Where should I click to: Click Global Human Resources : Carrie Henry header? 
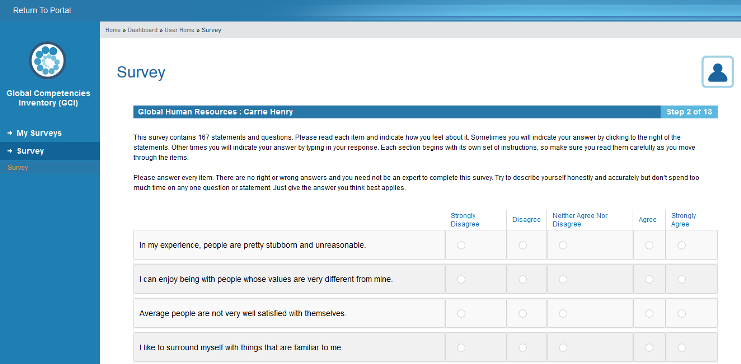tap(215, 112)
